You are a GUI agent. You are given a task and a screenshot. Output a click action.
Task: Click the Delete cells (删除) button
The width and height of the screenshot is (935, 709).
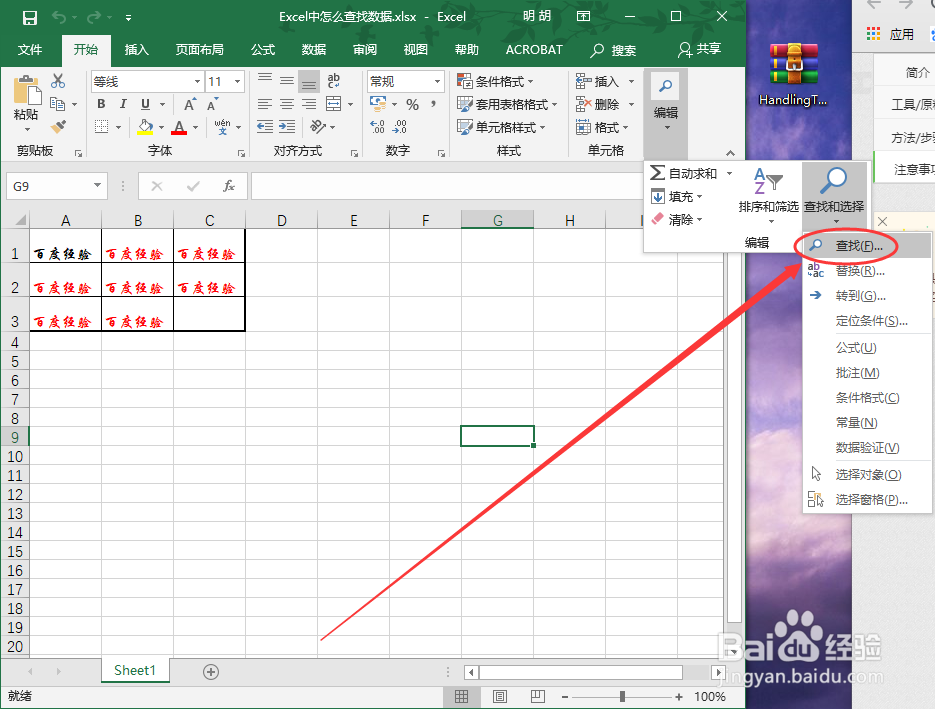point(597,104)
